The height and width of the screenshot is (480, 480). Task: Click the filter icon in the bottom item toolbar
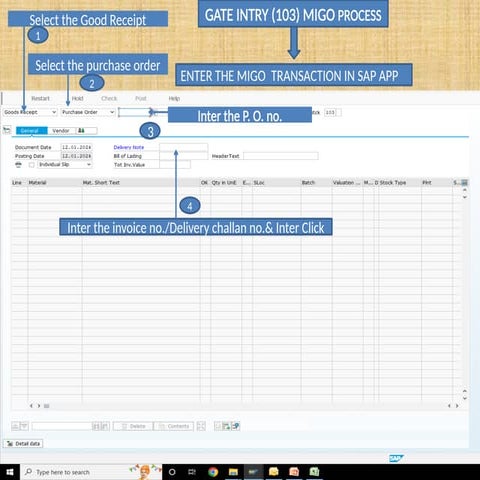pyautogui.click(x=24, y=426)
